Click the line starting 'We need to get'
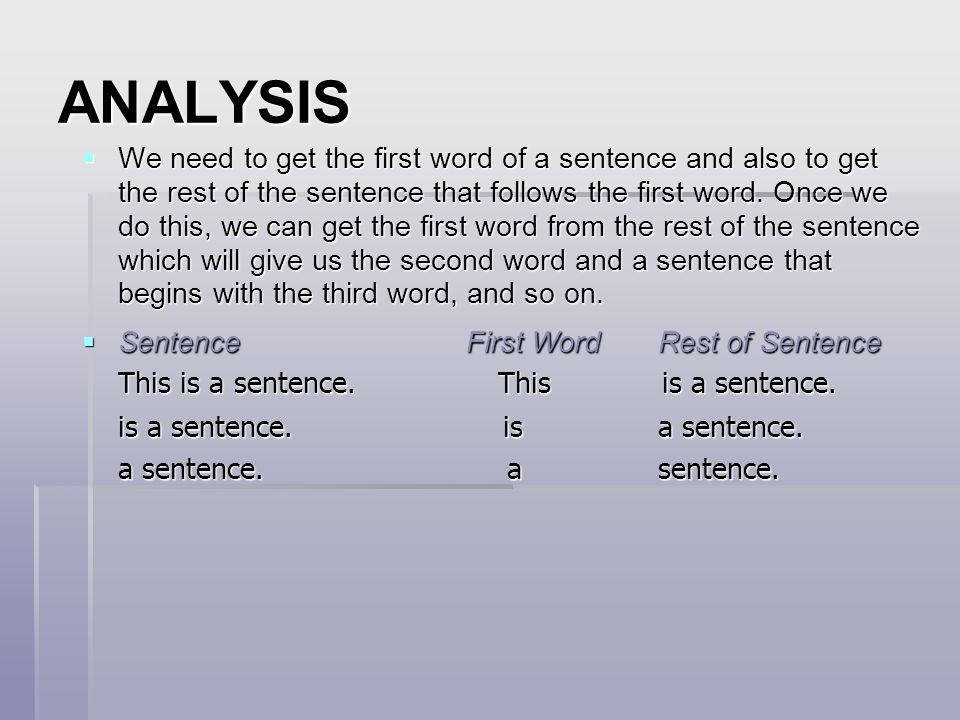This screenshot has height=720, width=960. [498, 159]
